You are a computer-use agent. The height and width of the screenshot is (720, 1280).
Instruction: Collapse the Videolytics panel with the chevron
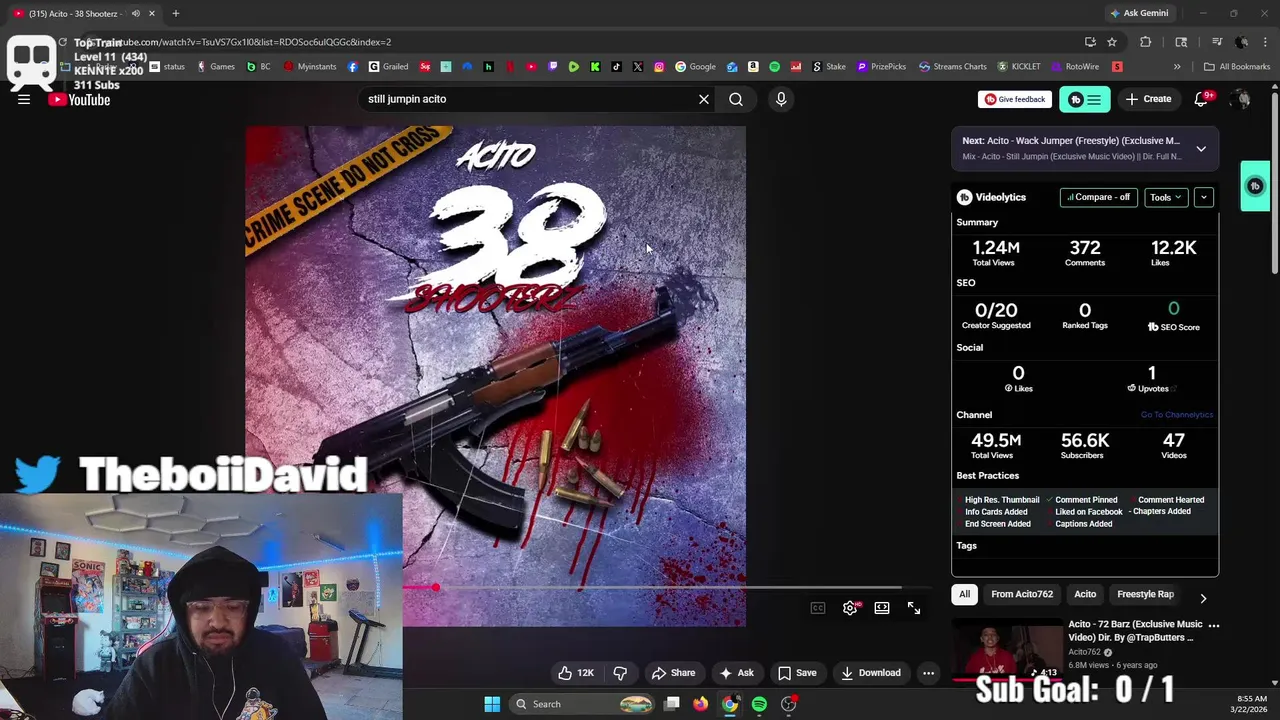[x=1204, y=197]
